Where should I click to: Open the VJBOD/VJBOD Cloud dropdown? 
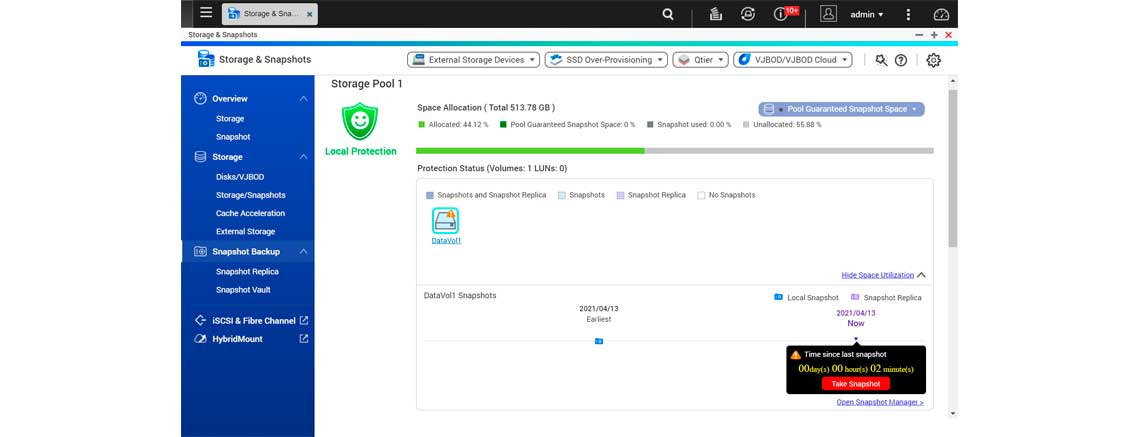tap(792, 60)
